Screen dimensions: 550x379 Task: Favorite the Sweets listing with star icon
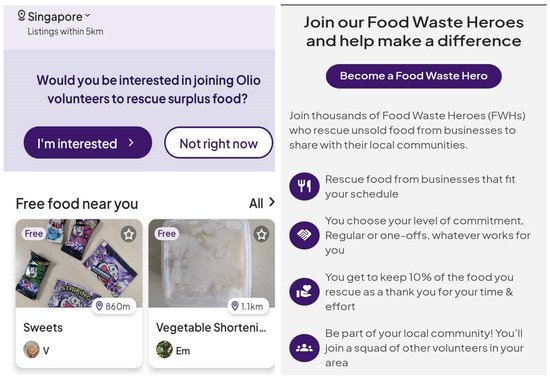[129, 234]
